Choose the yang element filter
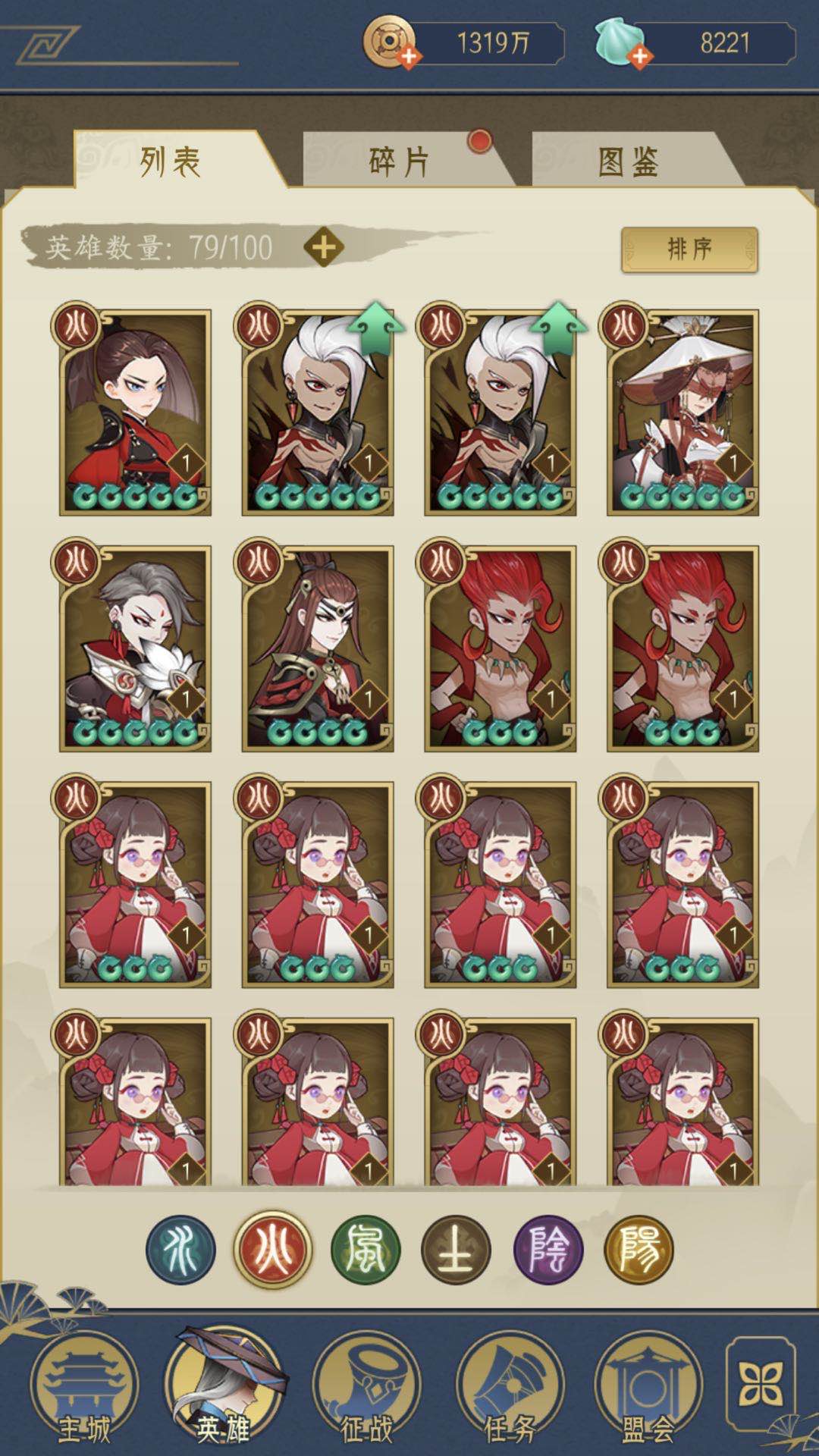Image resolution: width=819 pixels, height=1456 pixels. coord(639,1250)
